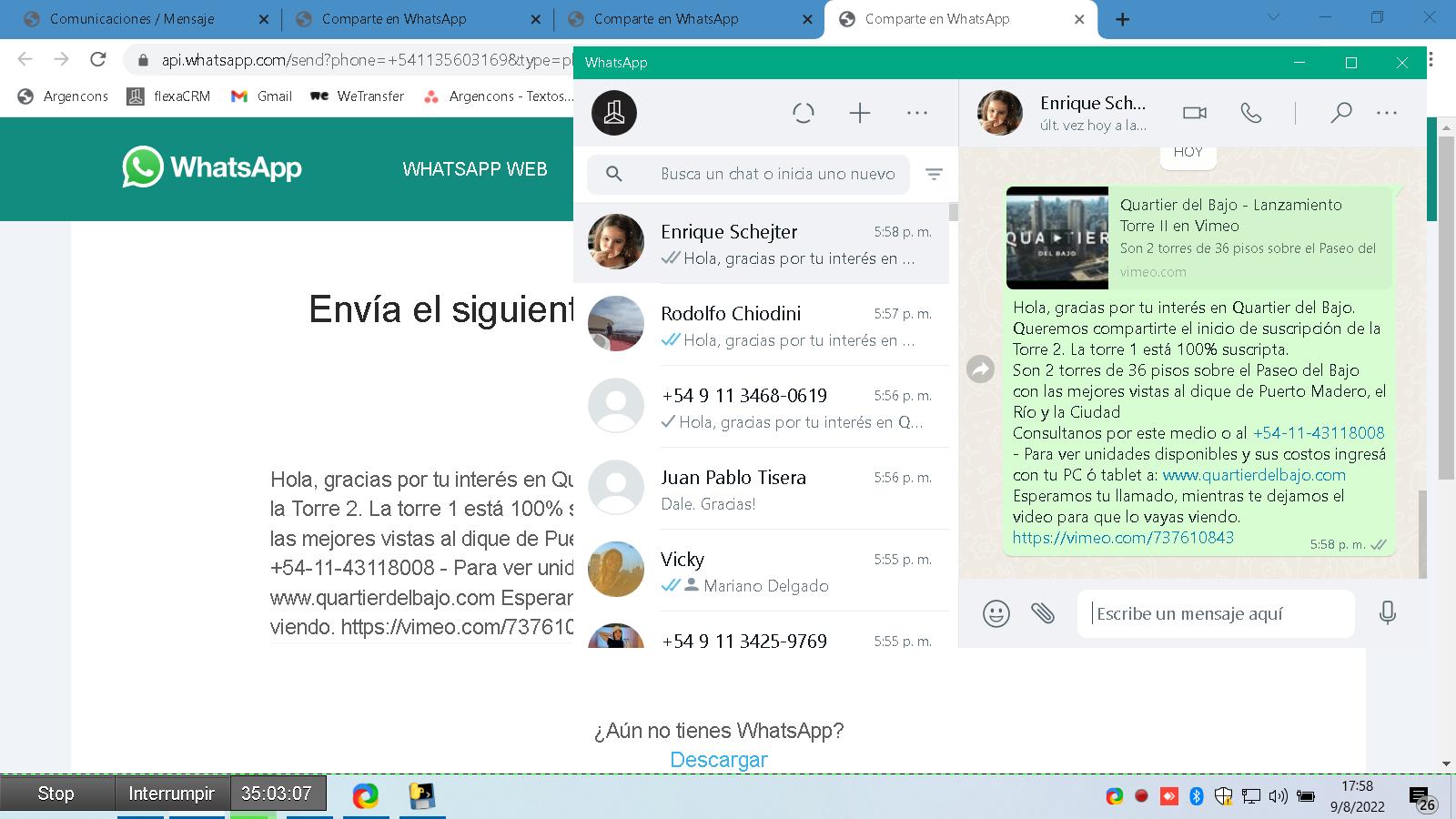Open Enrique's profile photo in chat header
Image resolution: width=1456 pixels, height=819 pixels.
(999, 113)
